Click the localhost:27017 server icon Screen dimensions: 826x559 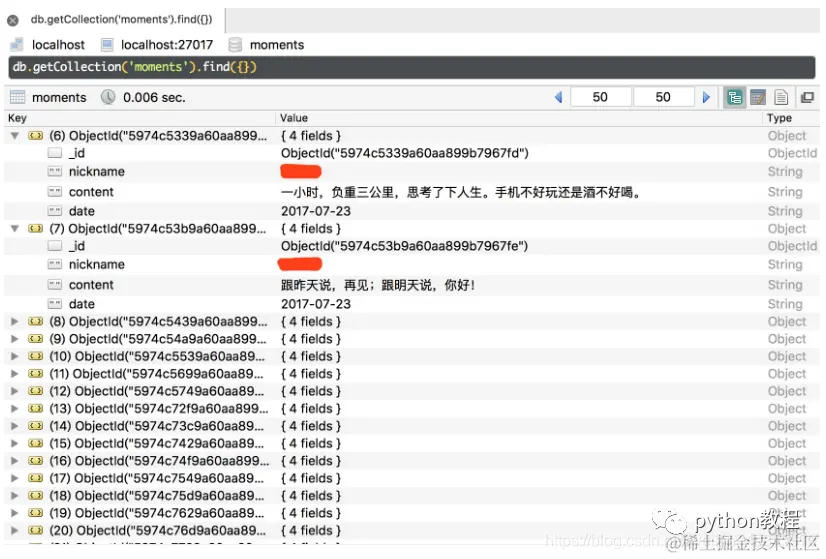coord(107,45)
